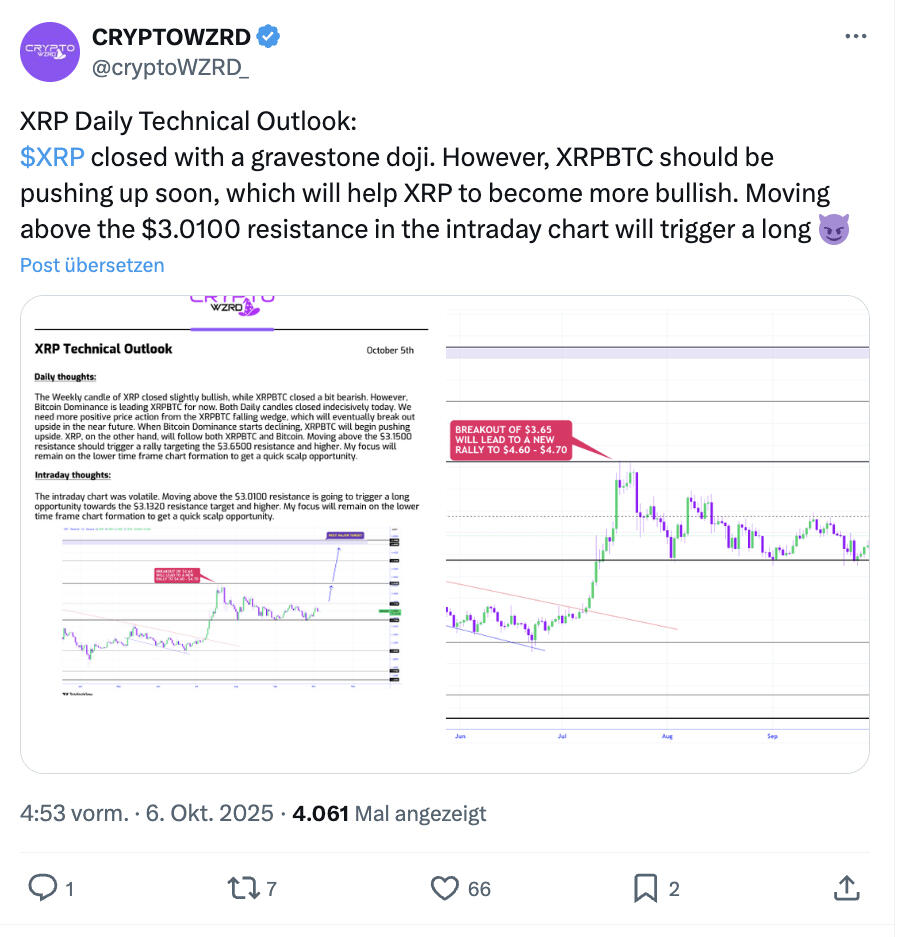Image resolution: width=899 pixels, height=937 pixels.
Task: Click the share upload icon
Action: point(845,887)
